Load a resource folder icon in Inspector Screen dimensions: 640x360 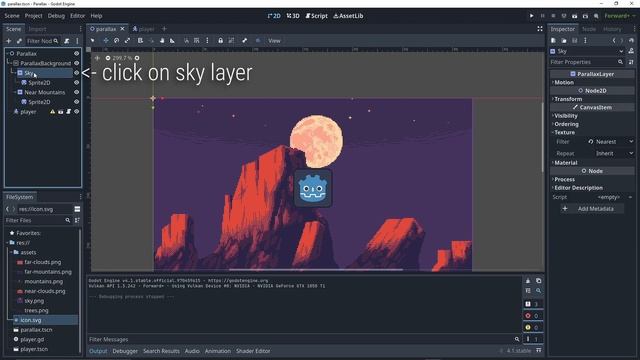[564, 40]
